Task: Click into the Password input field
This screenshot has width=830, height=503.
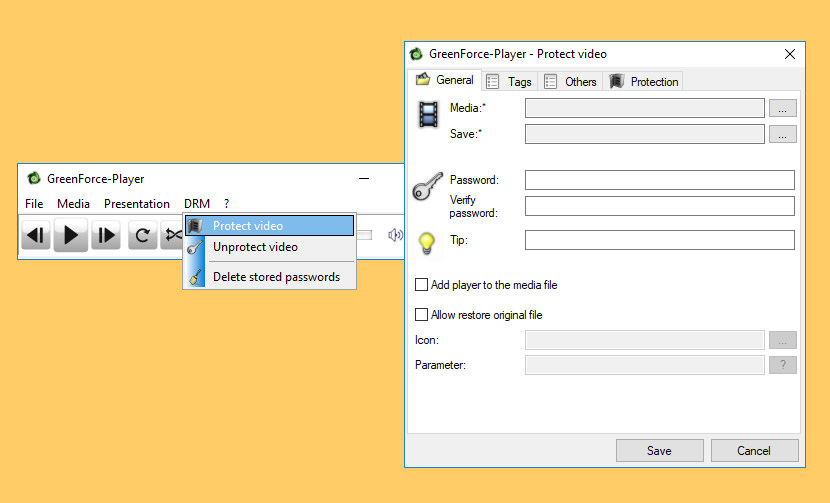Action: (660, 180)
